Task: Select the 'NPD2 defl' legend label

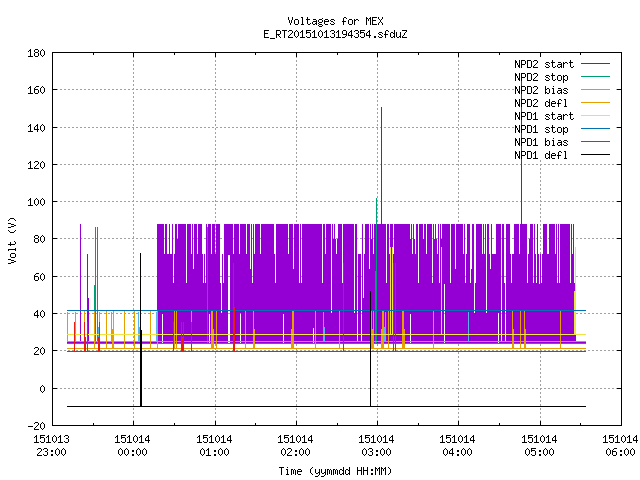Action: pyautogui.click(x=541, y=103)
